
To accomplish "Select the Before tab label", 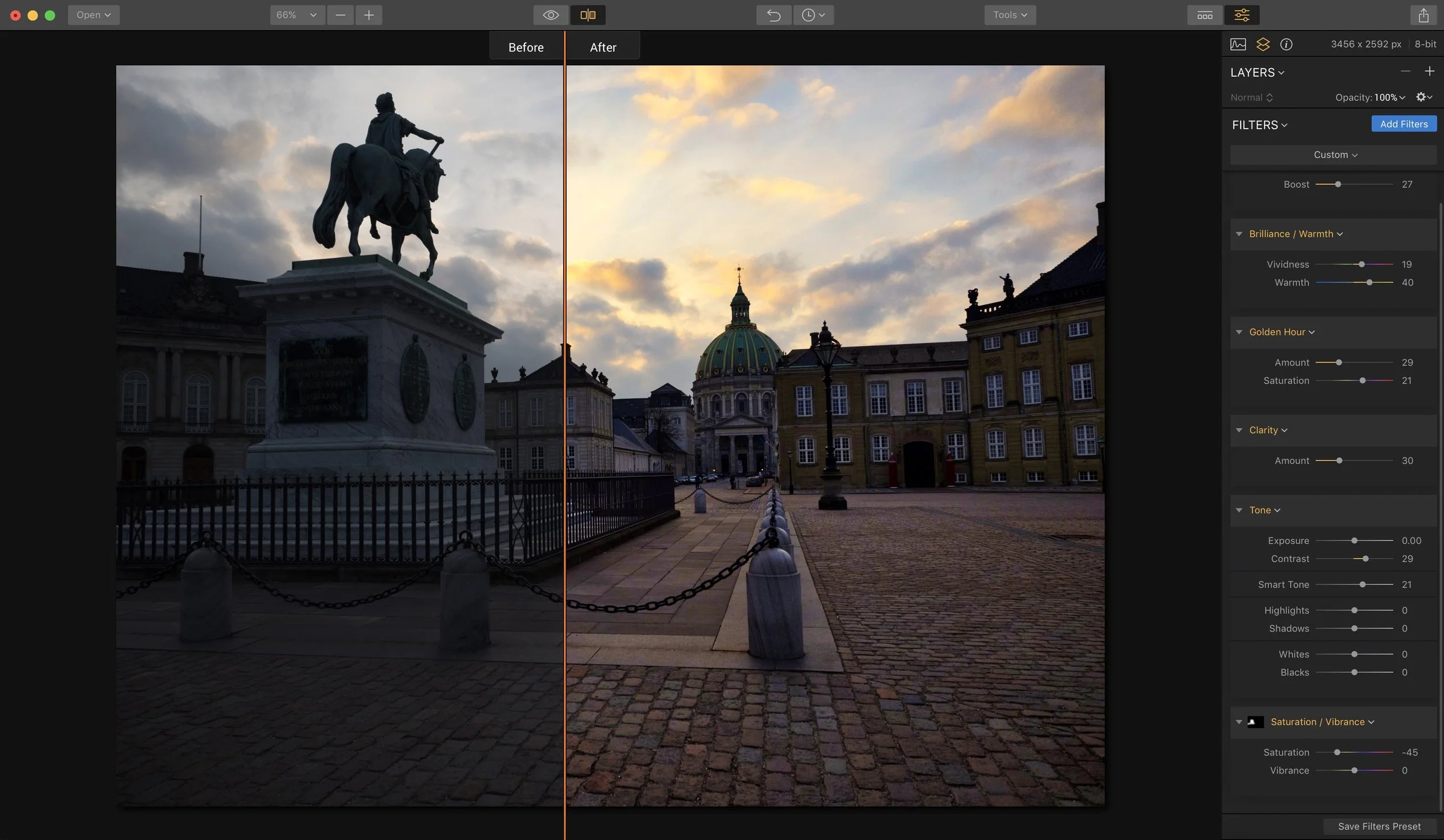I will pos(526,47).
